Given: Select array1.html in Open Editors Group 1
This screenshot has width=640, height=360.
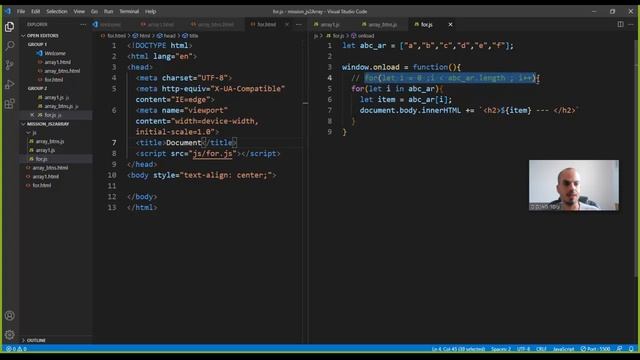Looking at the screenshot, I should [57, 62].
